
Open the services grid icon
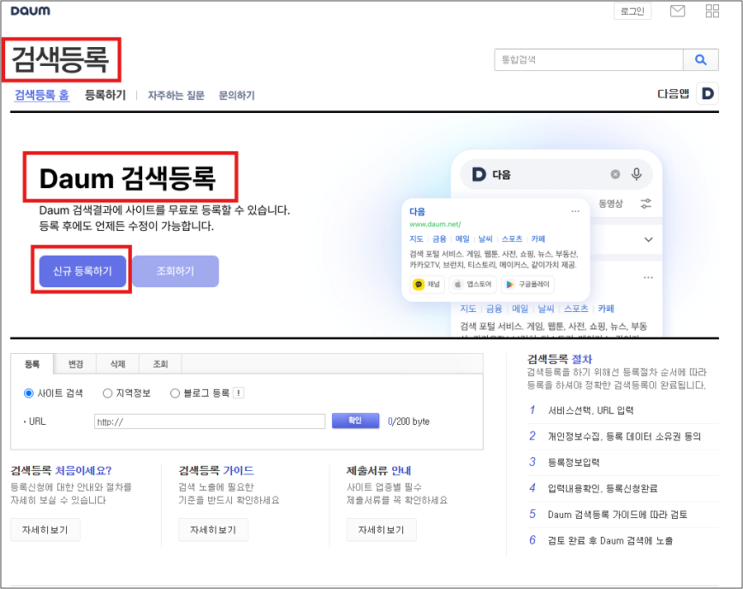click(x=712, y=10)
